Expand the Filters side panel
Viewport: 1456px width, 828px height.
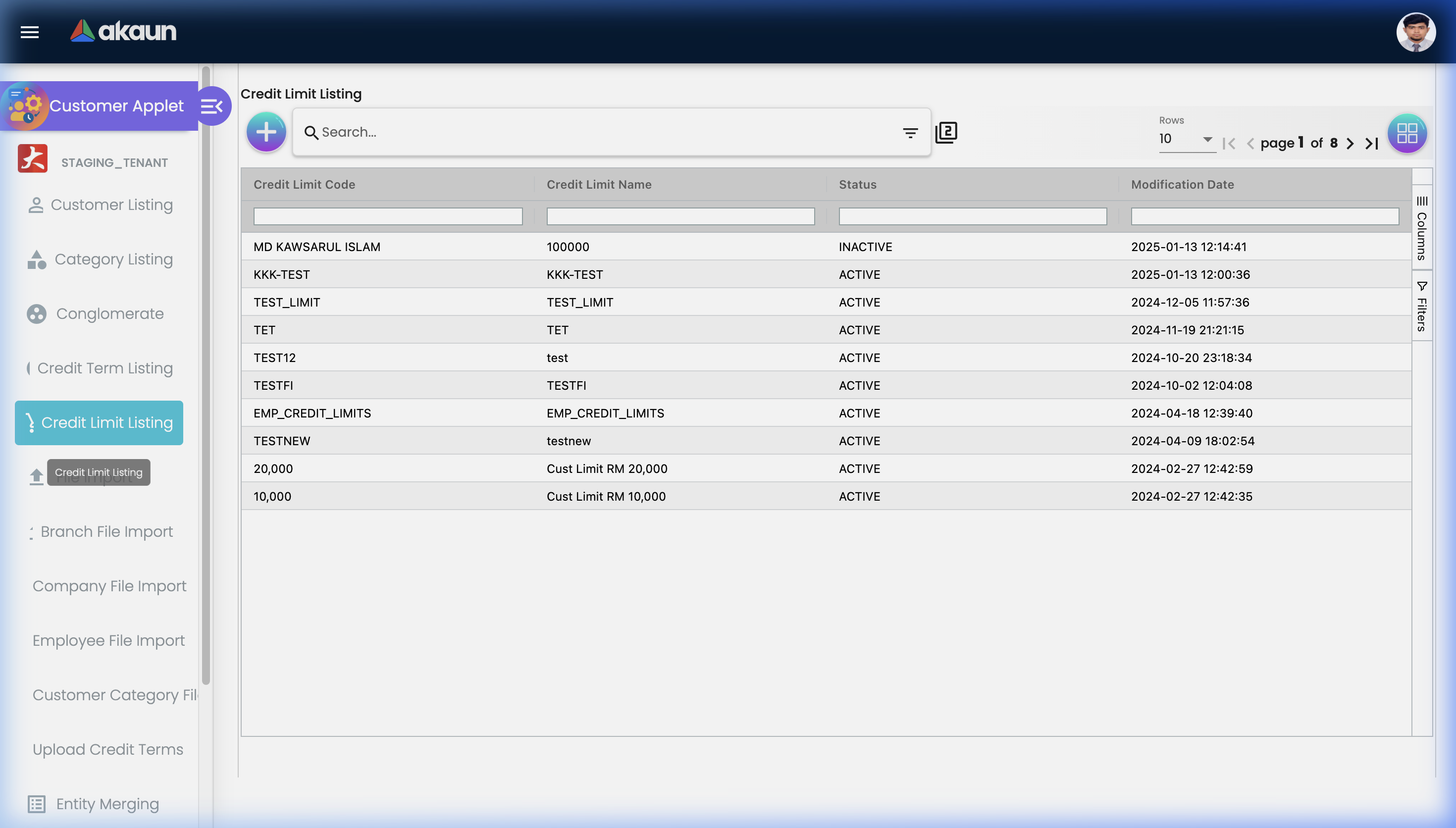point(1422,306)
